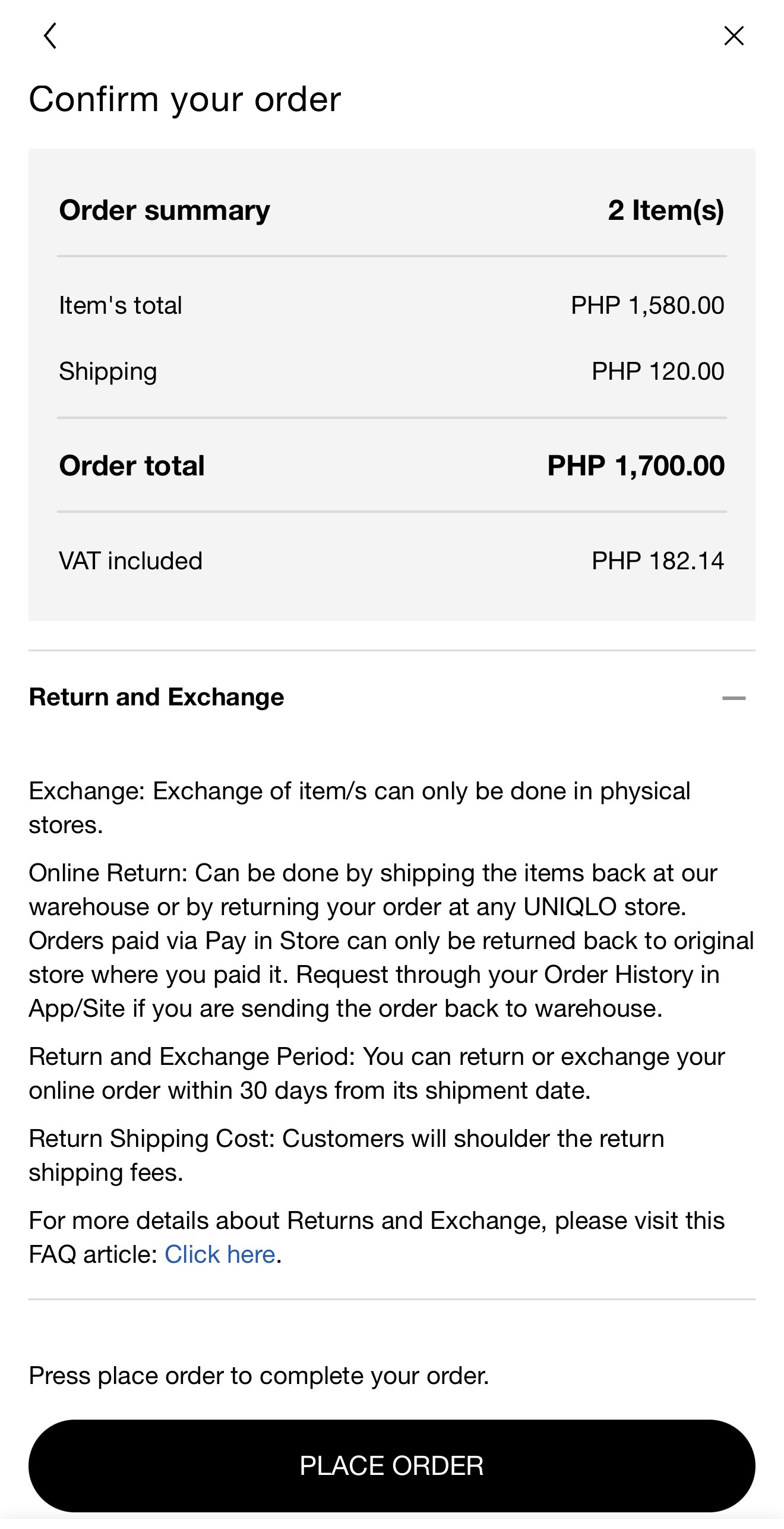
Task: Tap the Press place order instruction text
Action: pos(259,1376)
